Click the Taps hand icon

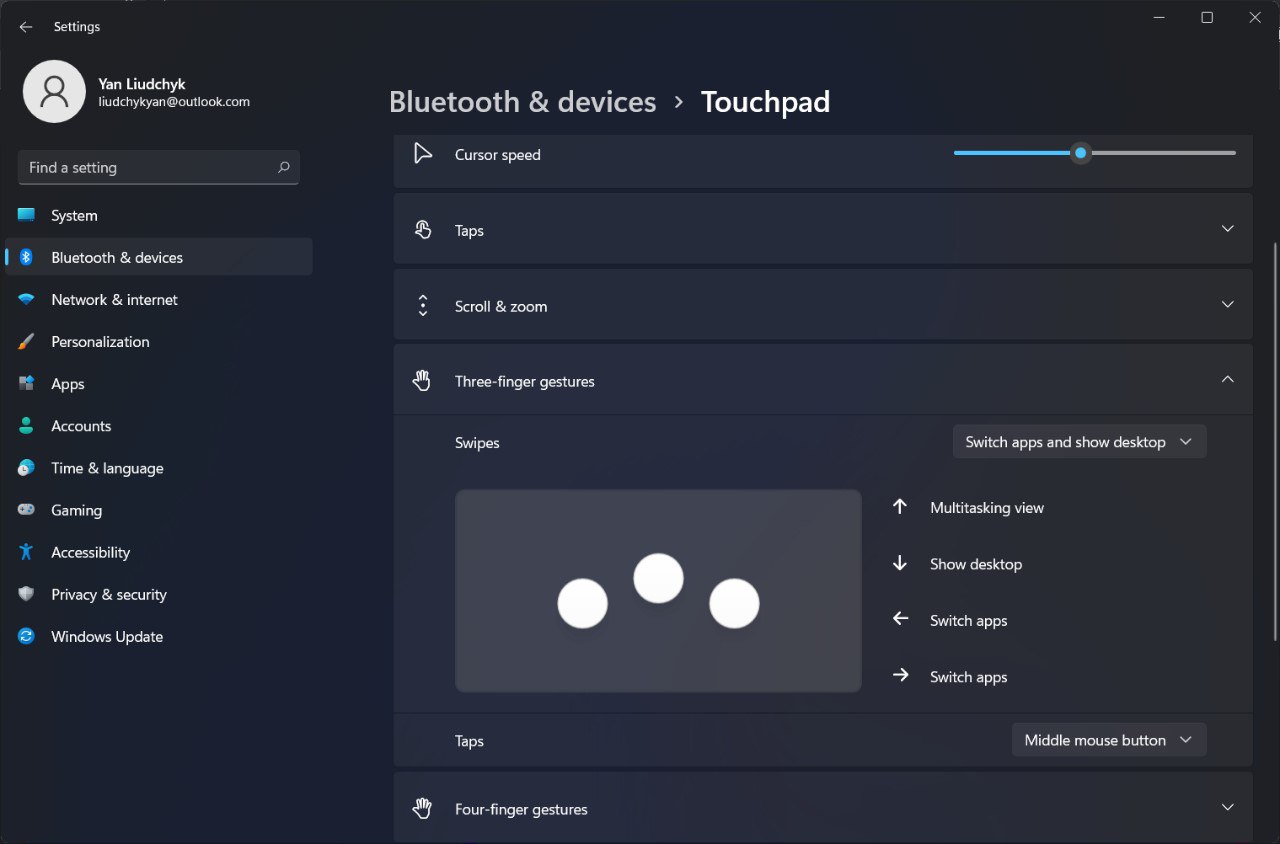tap(423, 230)
